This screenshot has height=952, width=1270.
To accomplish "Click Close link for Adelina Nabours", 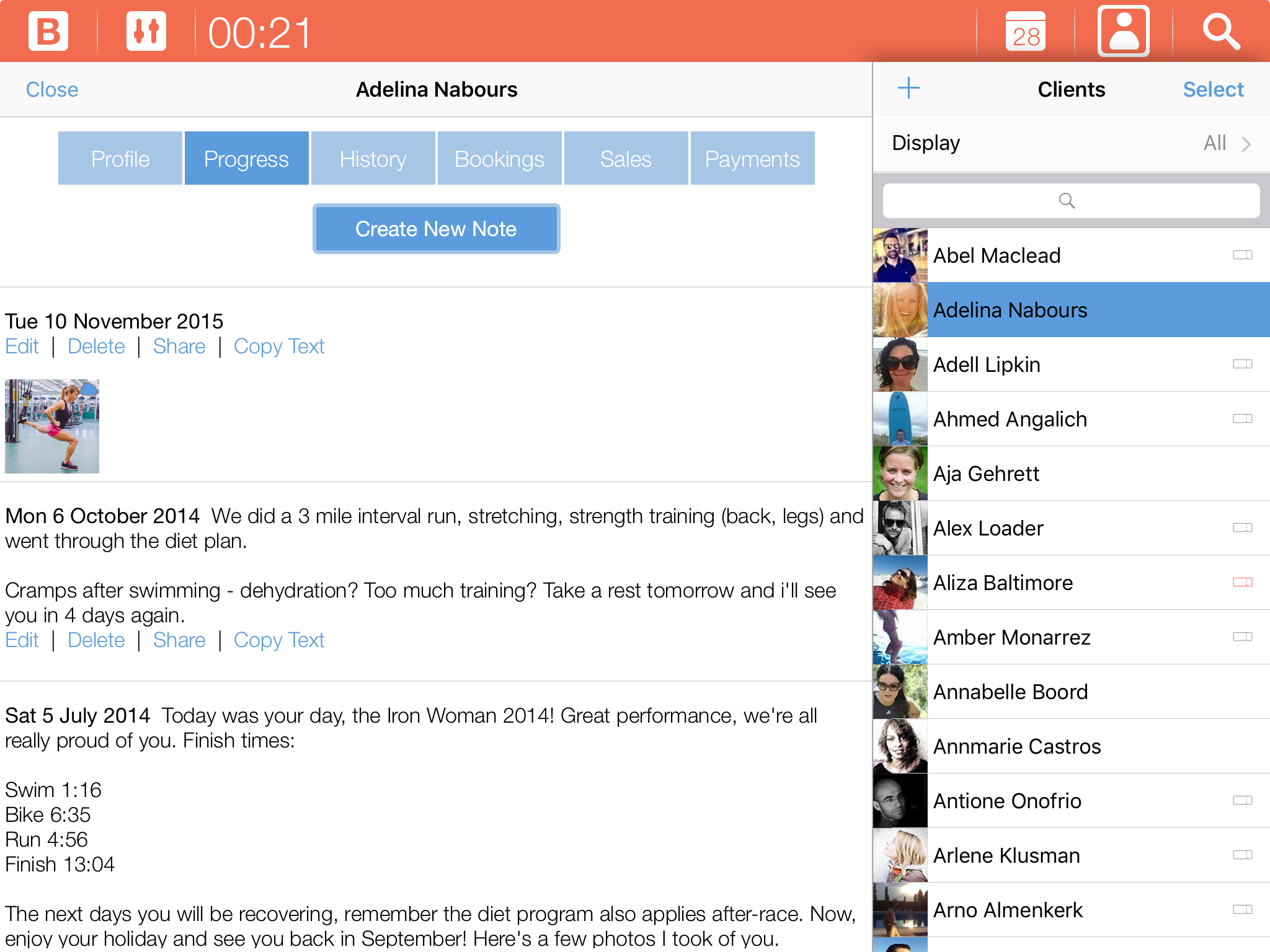I will (x=52, y=89).
